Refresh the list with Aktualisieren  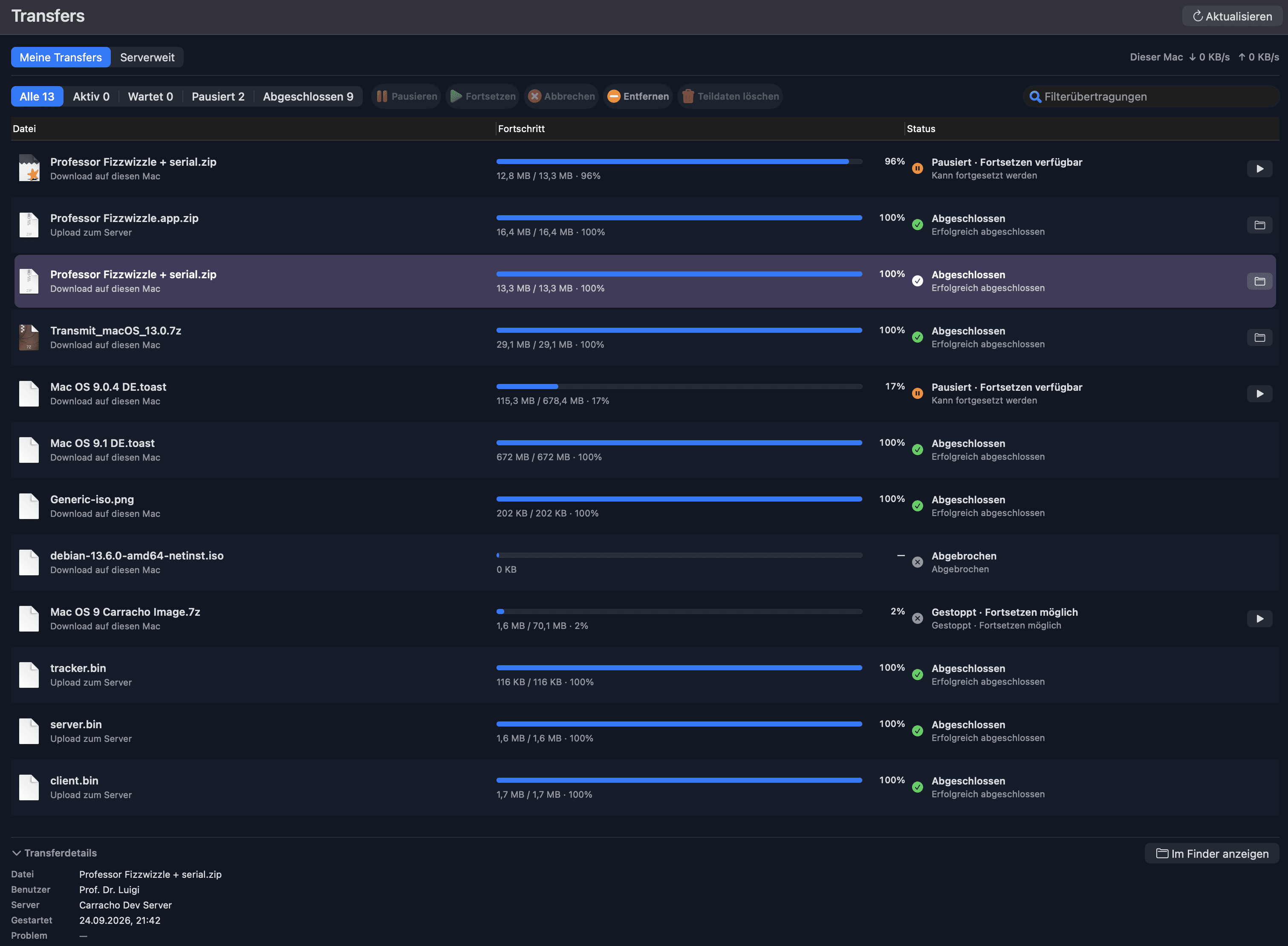coord(1232,16)
